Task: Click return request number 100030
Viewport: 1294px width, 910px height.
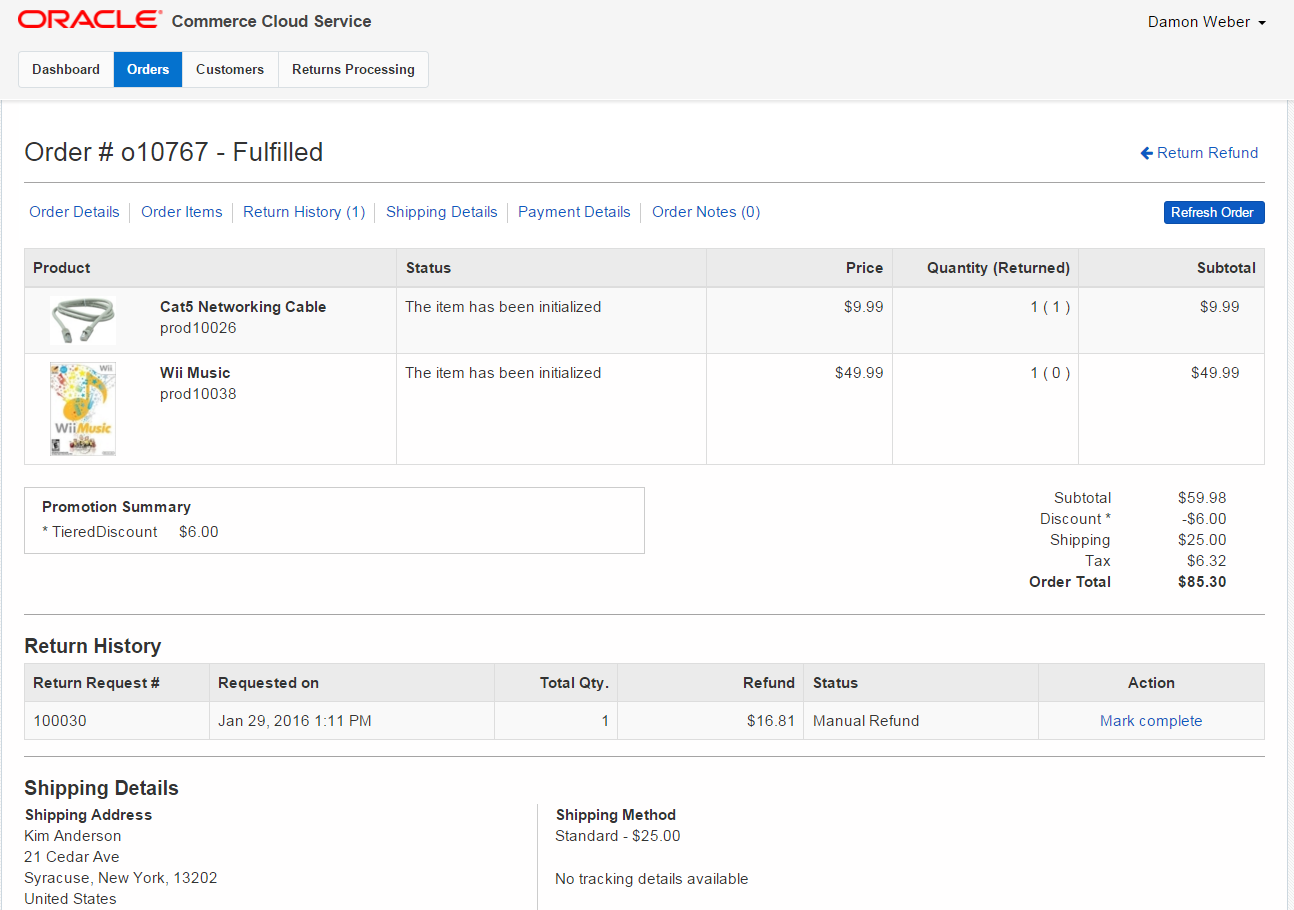Action: [x=60, y=721]
